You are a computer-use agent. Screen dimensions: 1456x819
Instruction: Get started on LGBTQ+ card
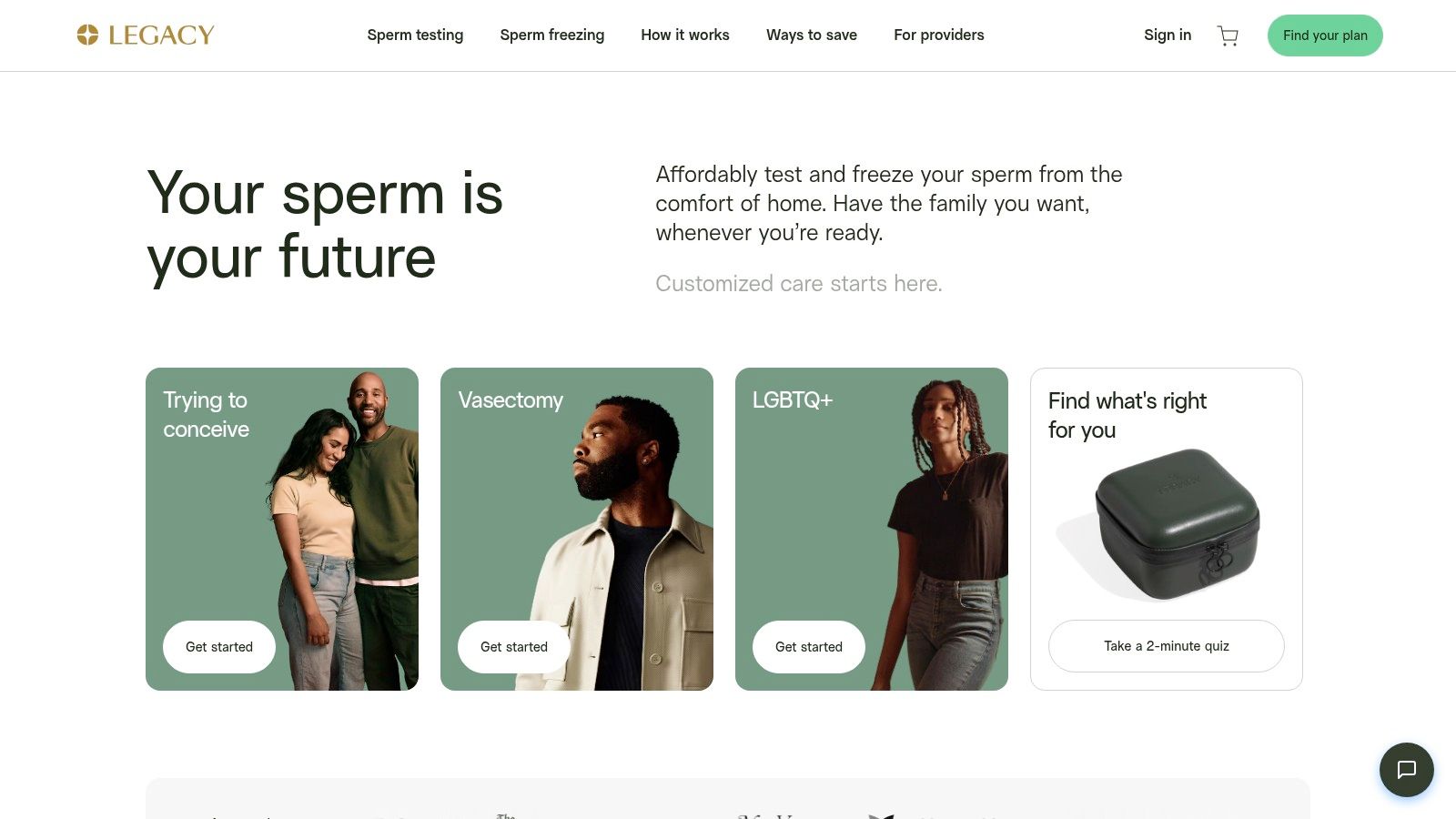point(809,647)
